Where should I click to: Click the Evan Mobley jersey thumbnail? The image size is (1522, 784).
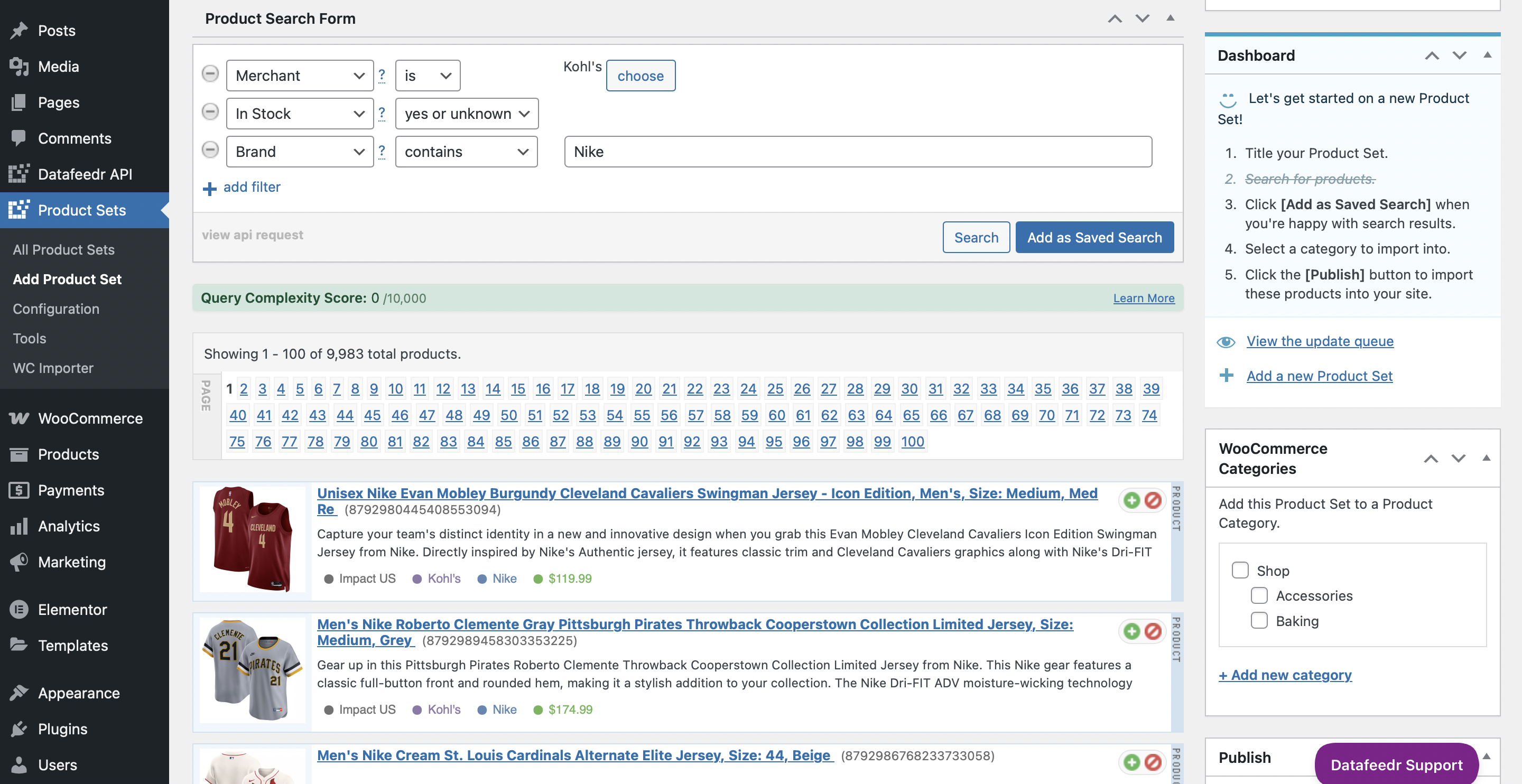coord(252,539)
